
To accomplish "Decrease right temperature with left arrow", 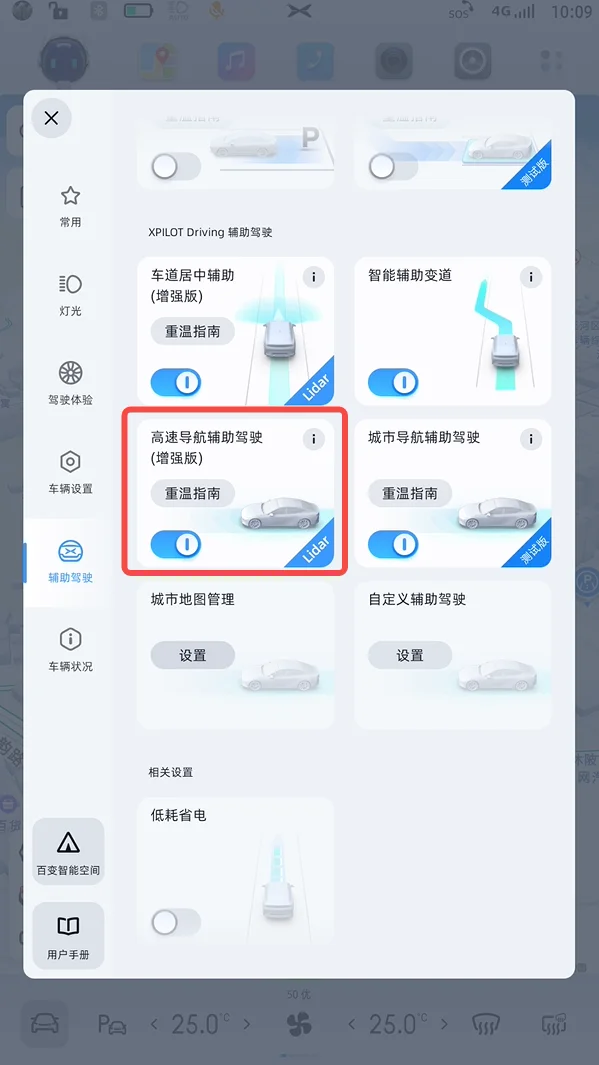I will point(352,1024).
